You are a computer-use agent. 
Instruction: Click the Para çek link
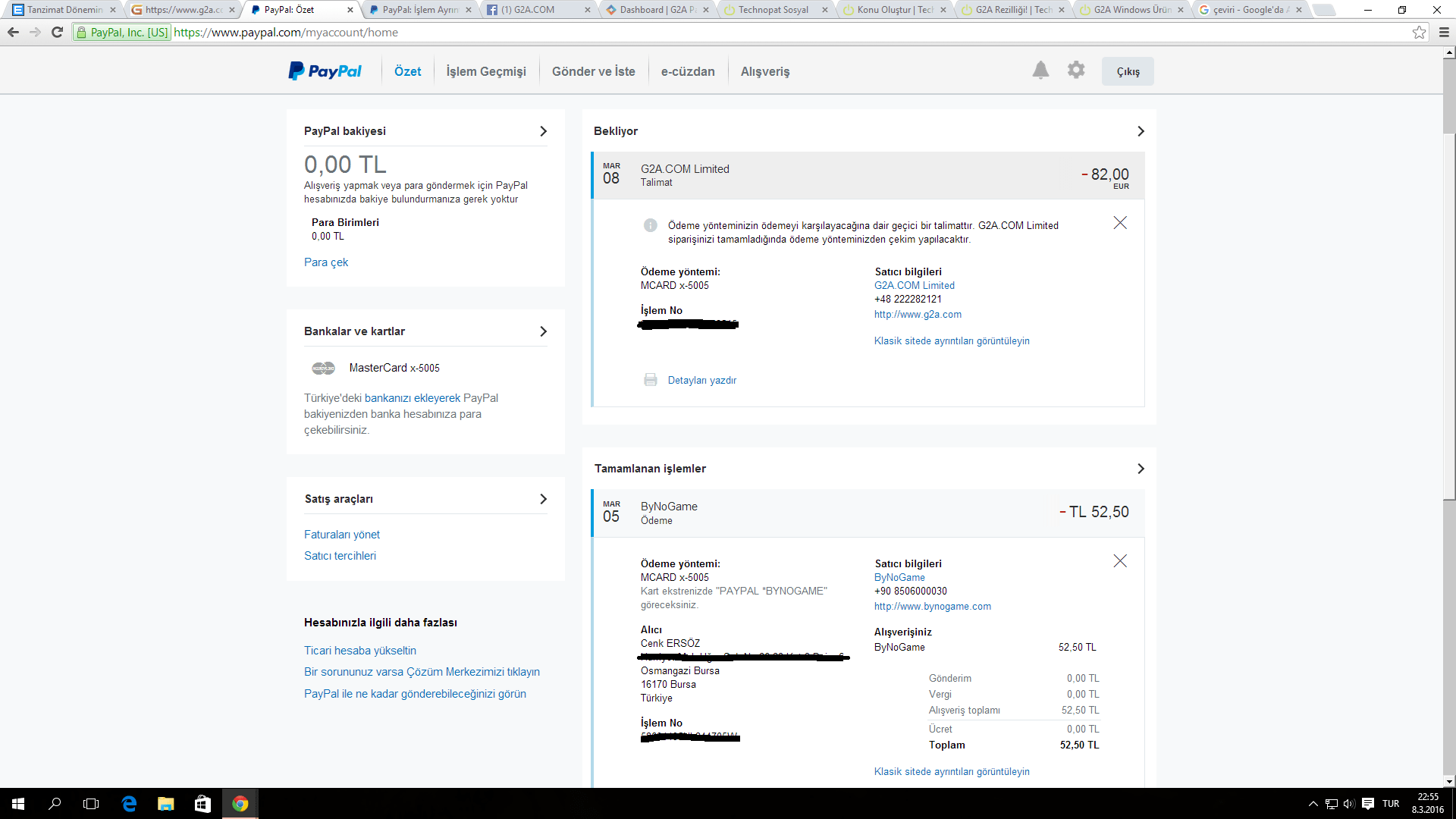pyautogui.click(x=326, y=262)
